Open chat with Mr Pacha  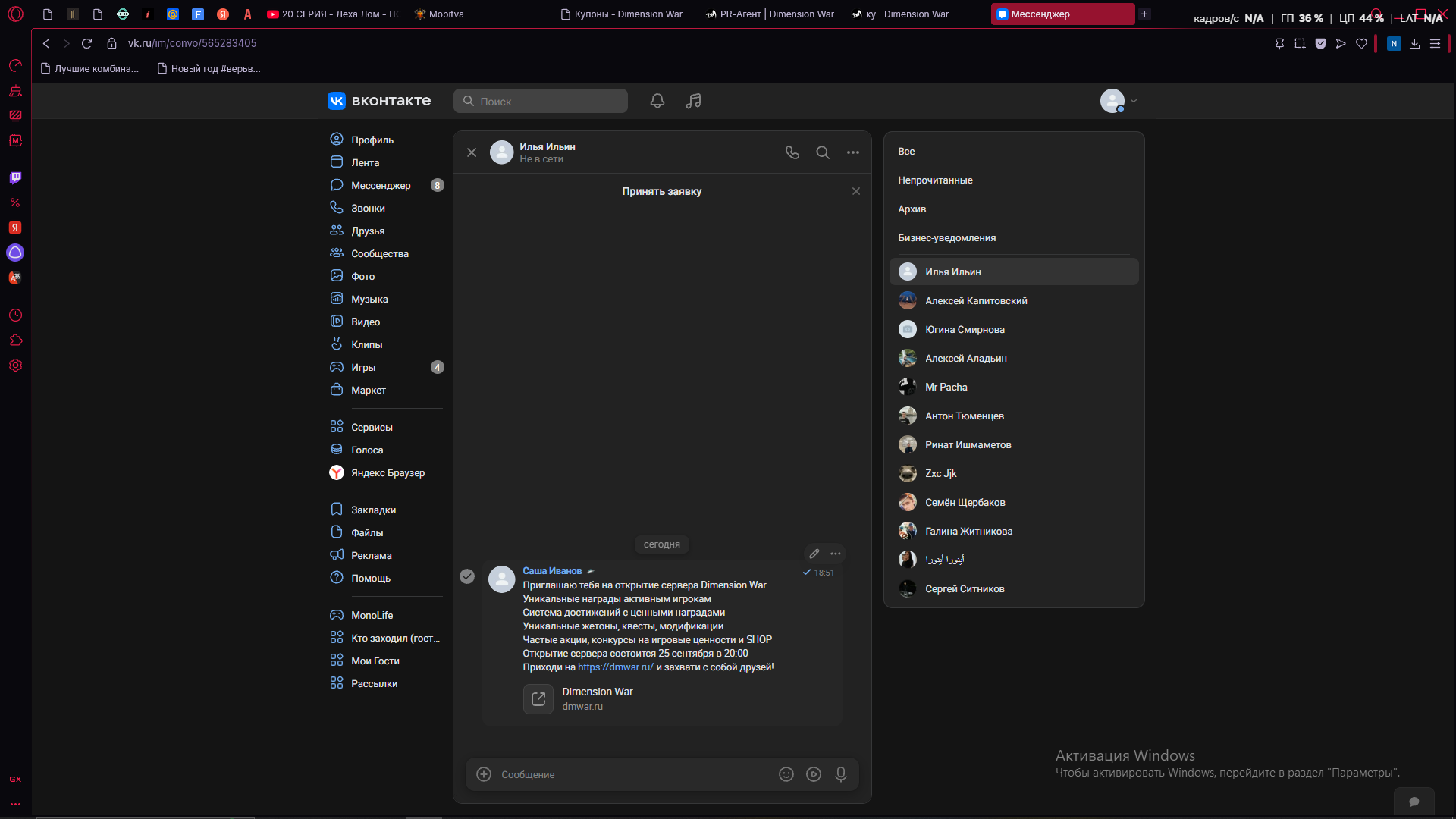(x=1014, y=388)
